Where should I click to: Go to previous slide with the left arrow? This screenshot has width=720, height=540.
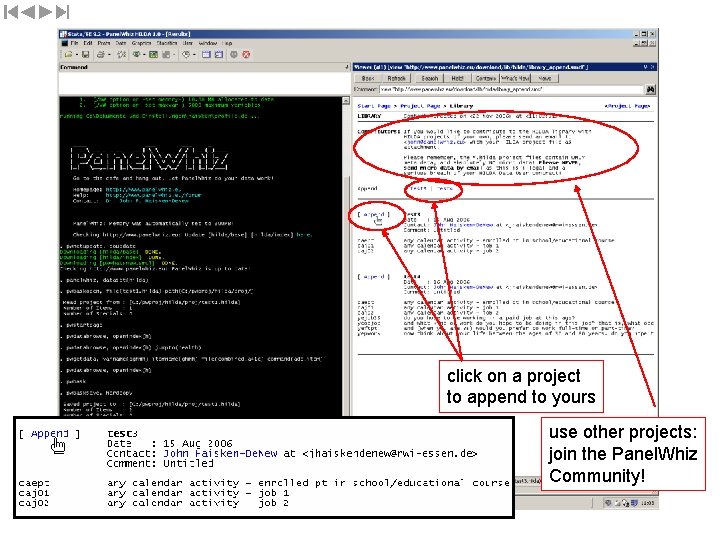[28, 12]
